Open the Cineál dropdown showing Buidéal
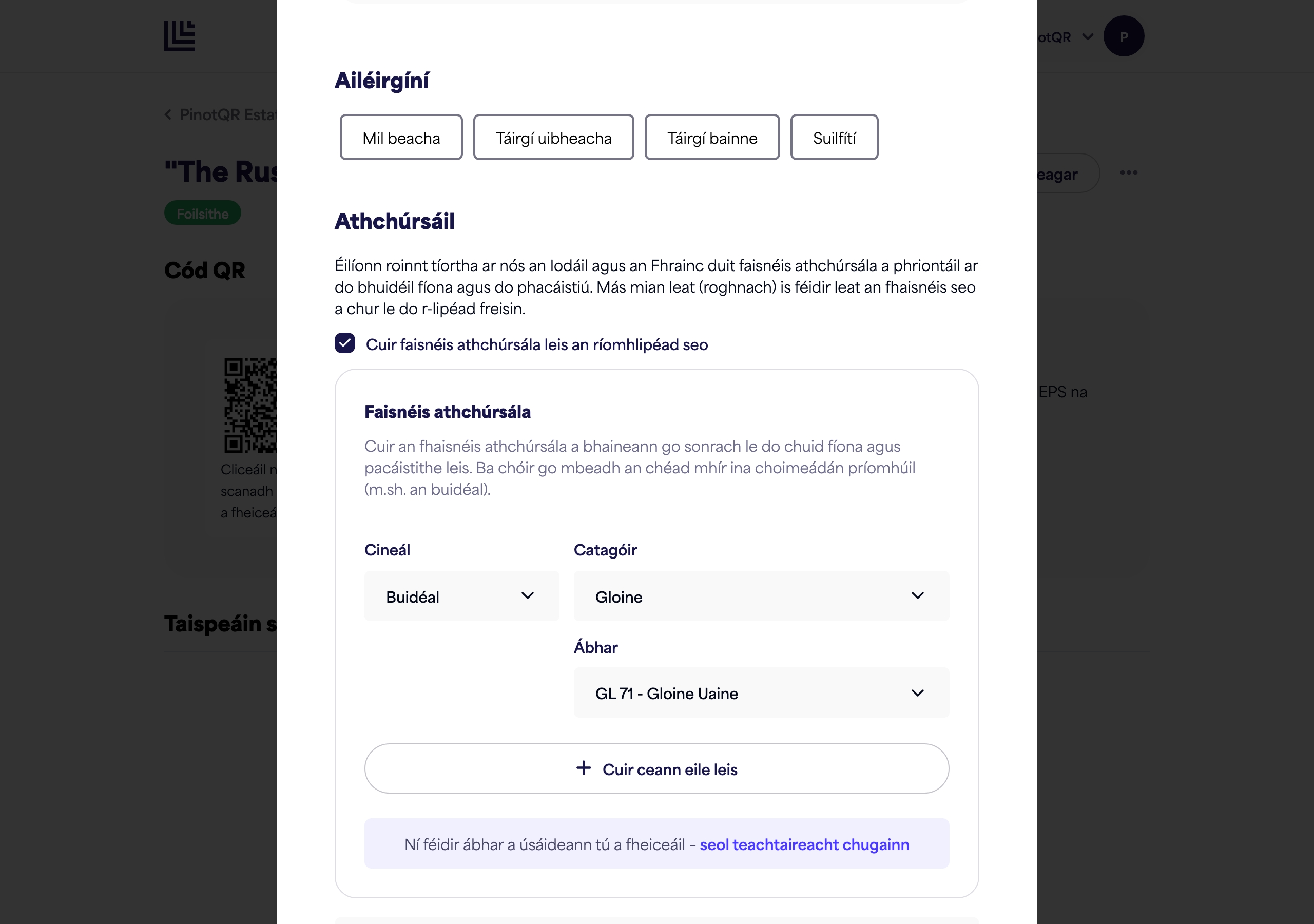 click(x=461, y=596)
